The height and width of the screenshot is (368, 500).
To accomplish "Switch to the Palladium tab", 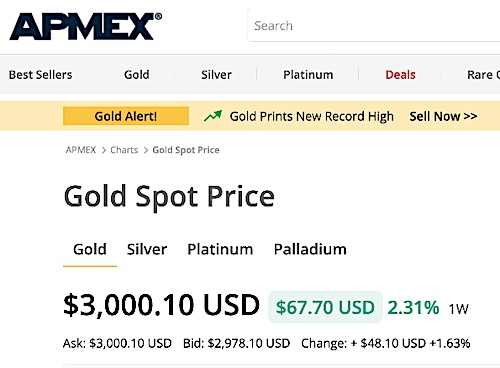I will click(x=310, y=249).
